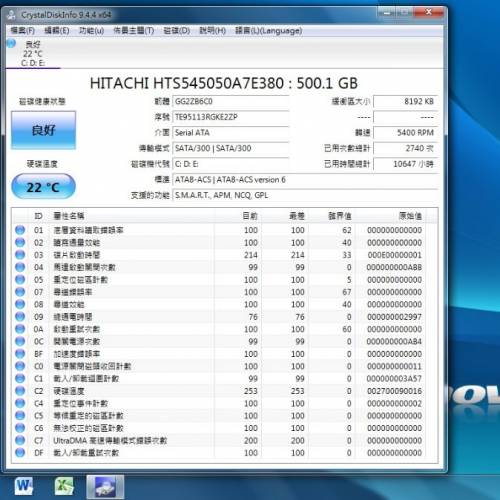
Task: Click raw value 000000000A8B in row 04
Action: tap(394, 267)
